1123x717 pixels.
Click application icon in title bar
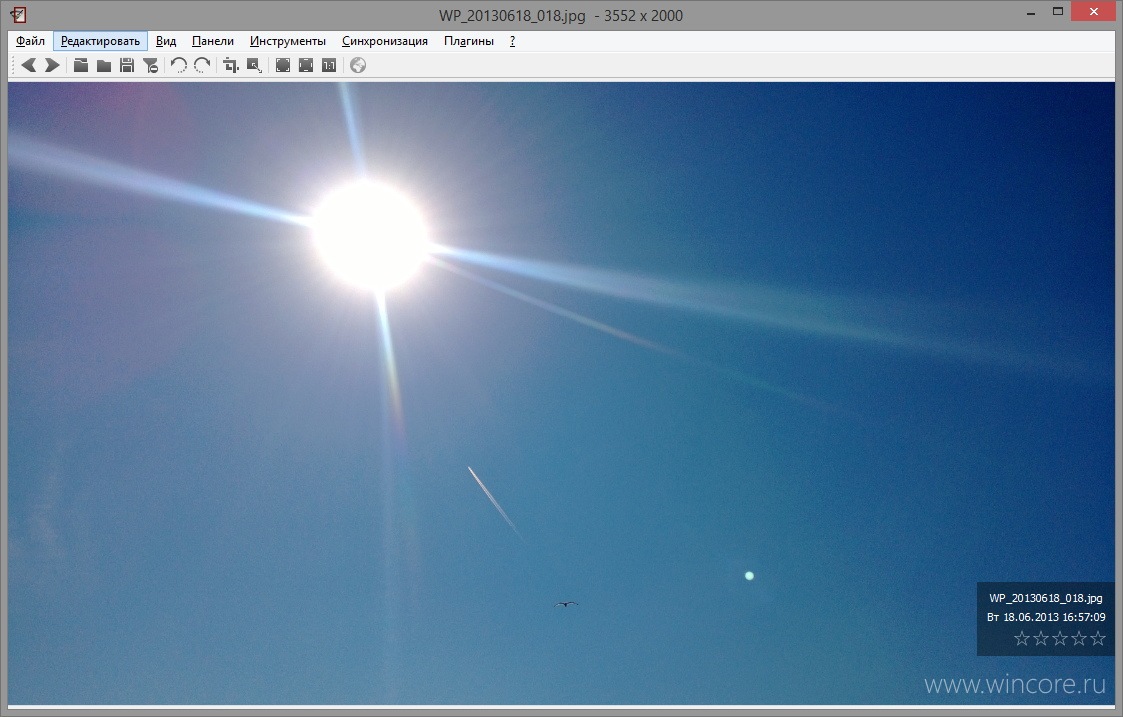pos(19,14)
